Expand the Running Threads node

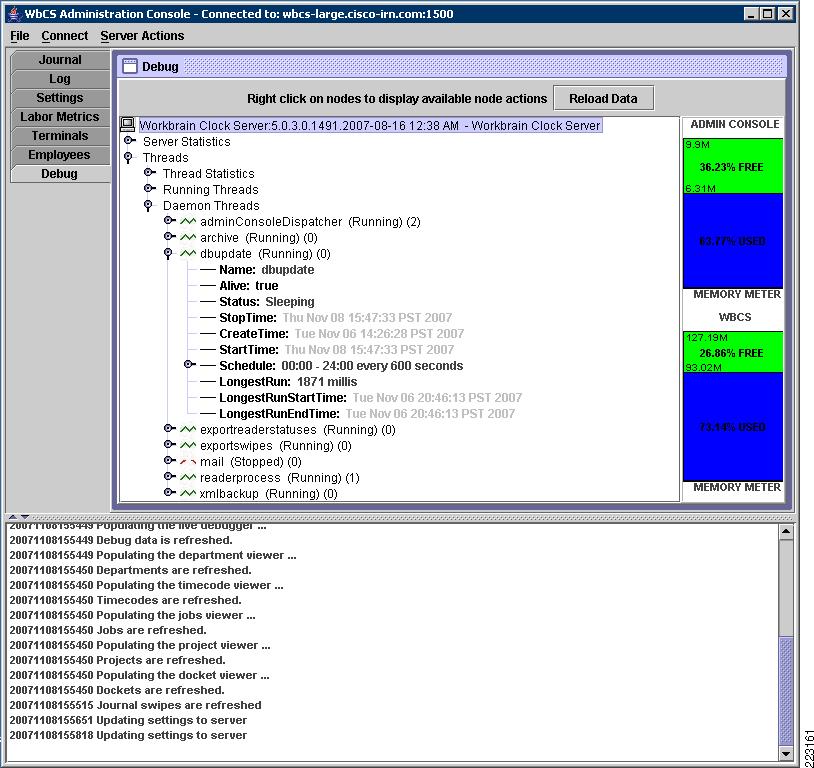point(150,188)
